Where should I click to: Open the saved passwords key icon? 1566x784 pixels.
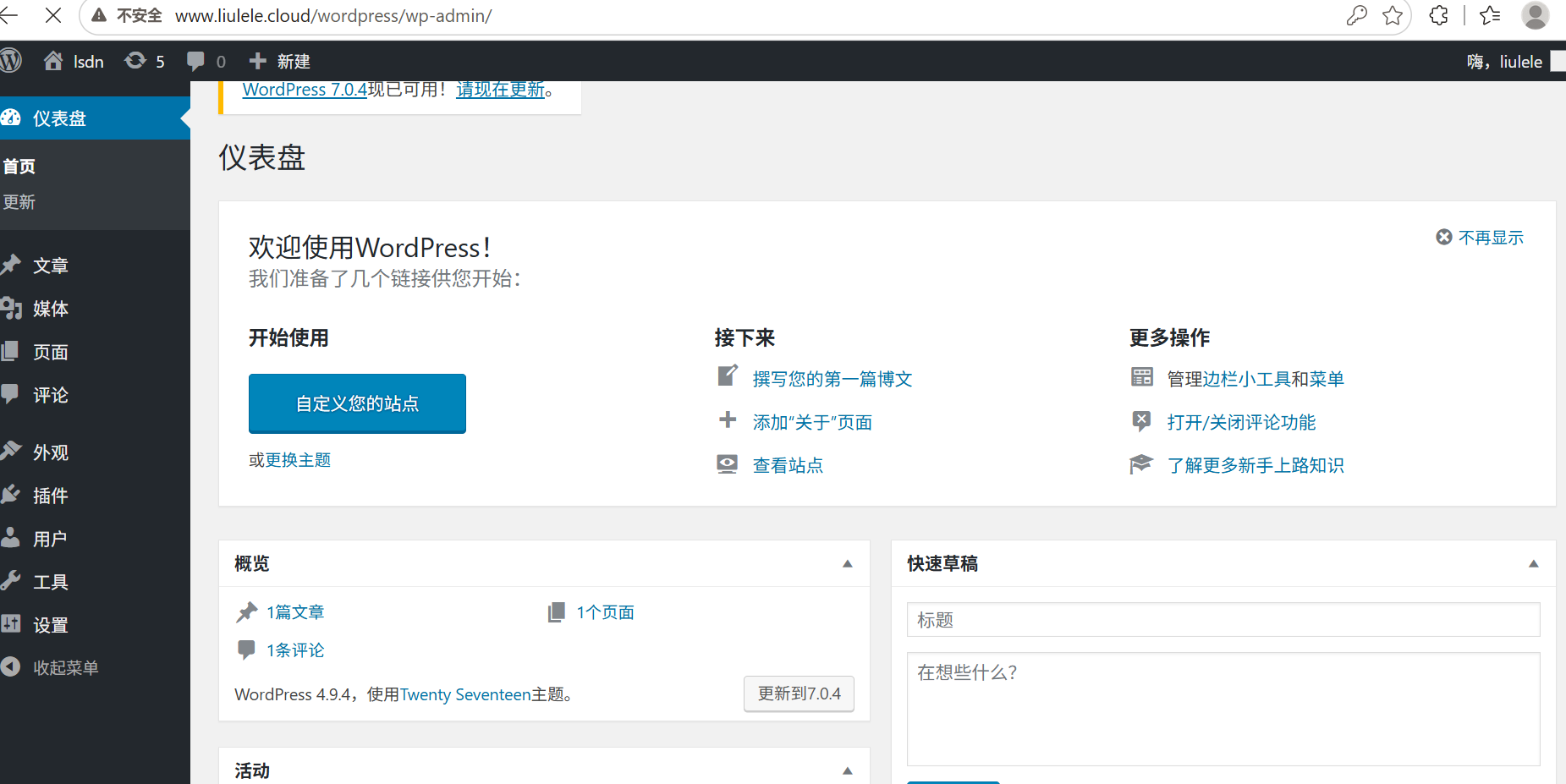coord(1356,15)
